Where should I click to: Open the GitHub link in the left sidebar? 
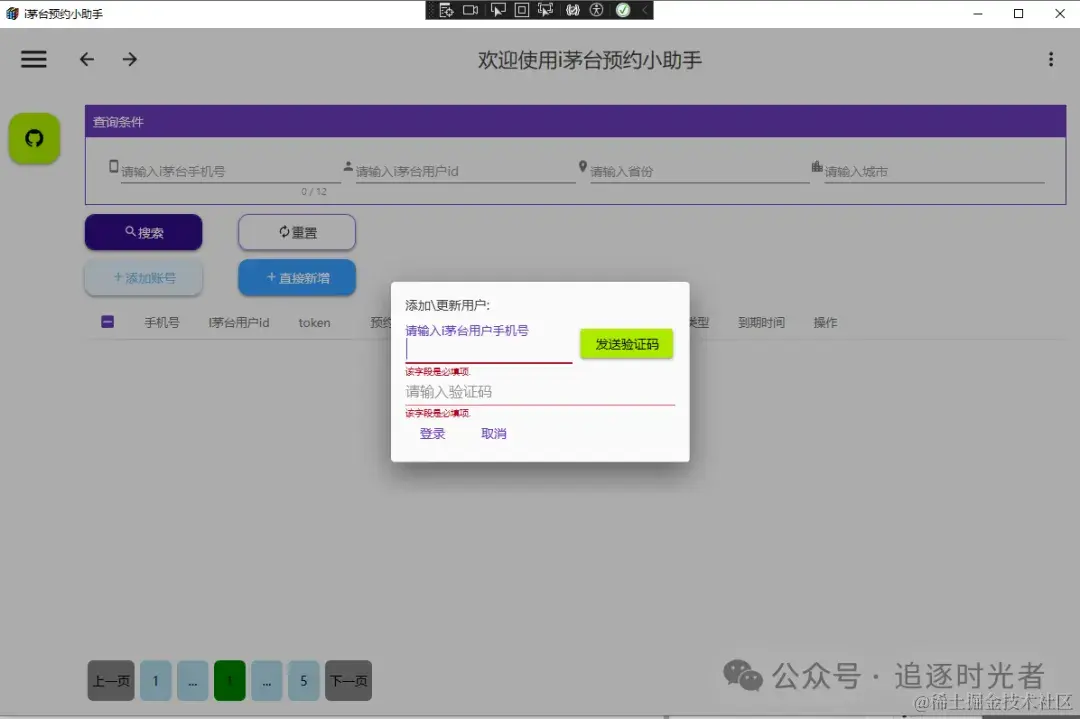click(x=34, y=139)
